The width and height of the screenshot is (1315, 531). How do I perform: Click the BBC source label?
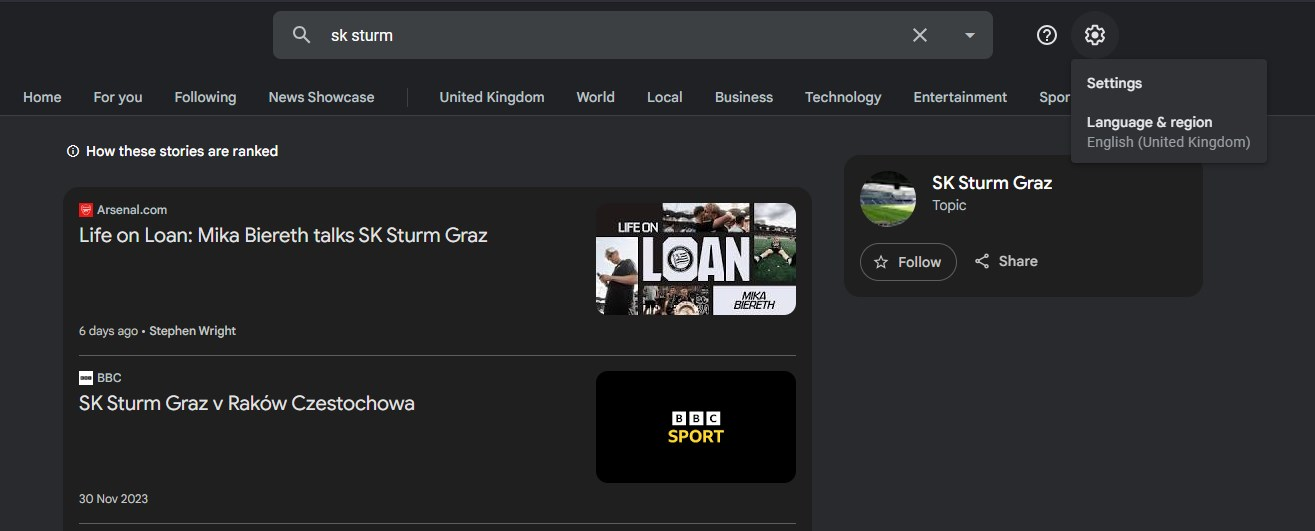coord(109,378)
